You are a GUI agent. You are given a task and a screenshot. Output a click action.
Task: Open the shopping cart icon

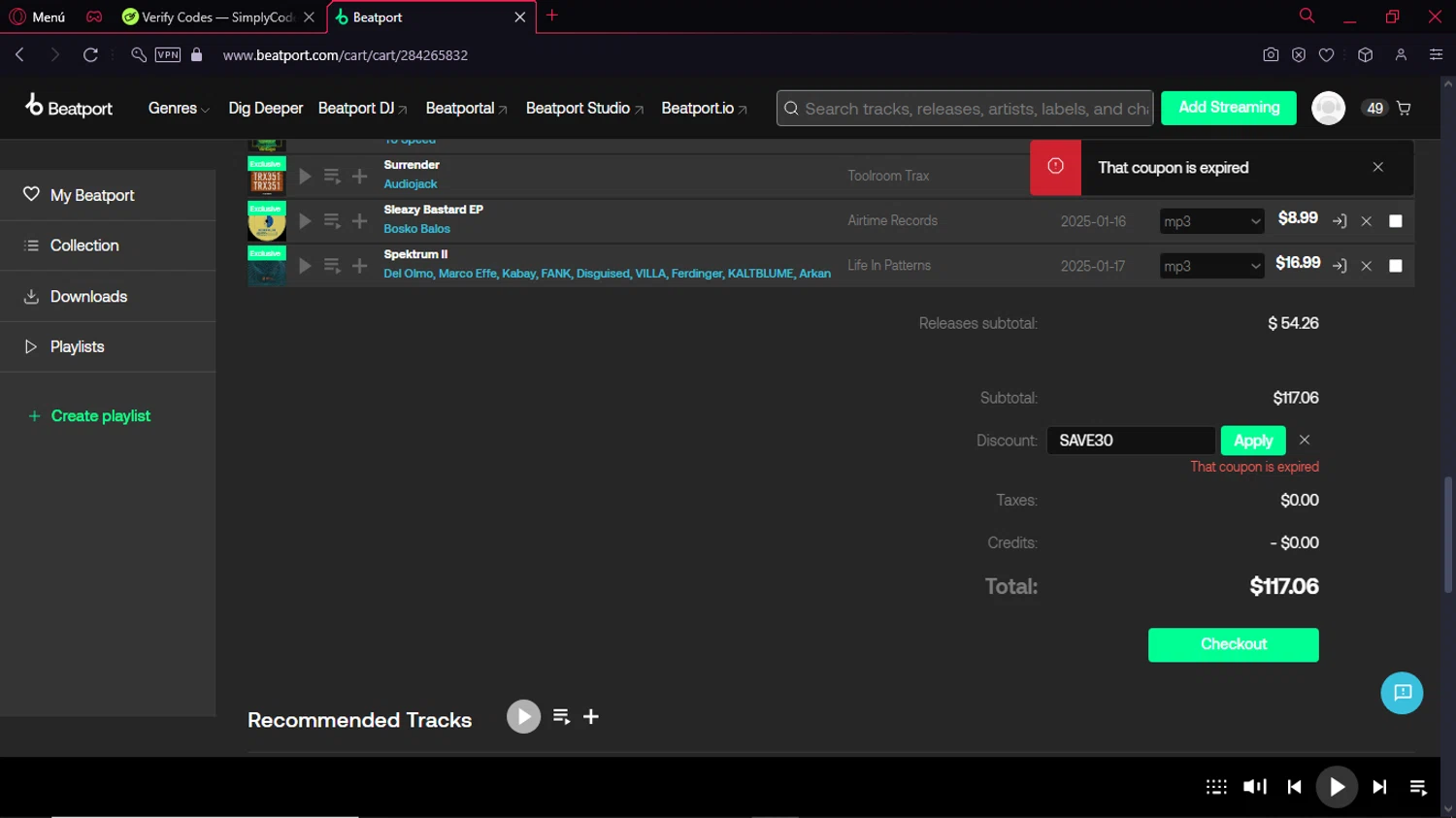coord(1404,109)
